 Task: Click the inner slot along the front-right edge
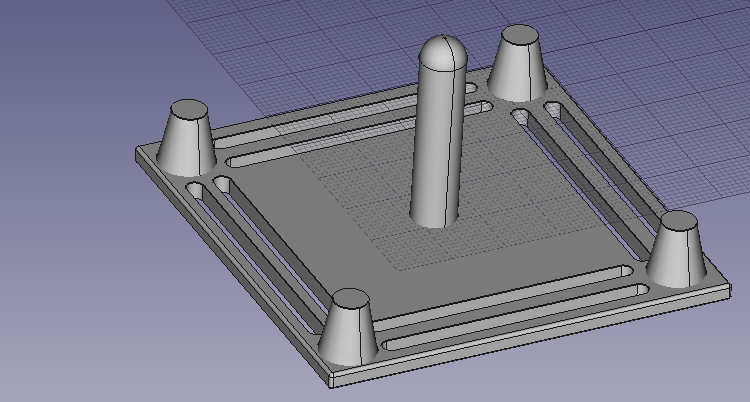pos(502,298)
